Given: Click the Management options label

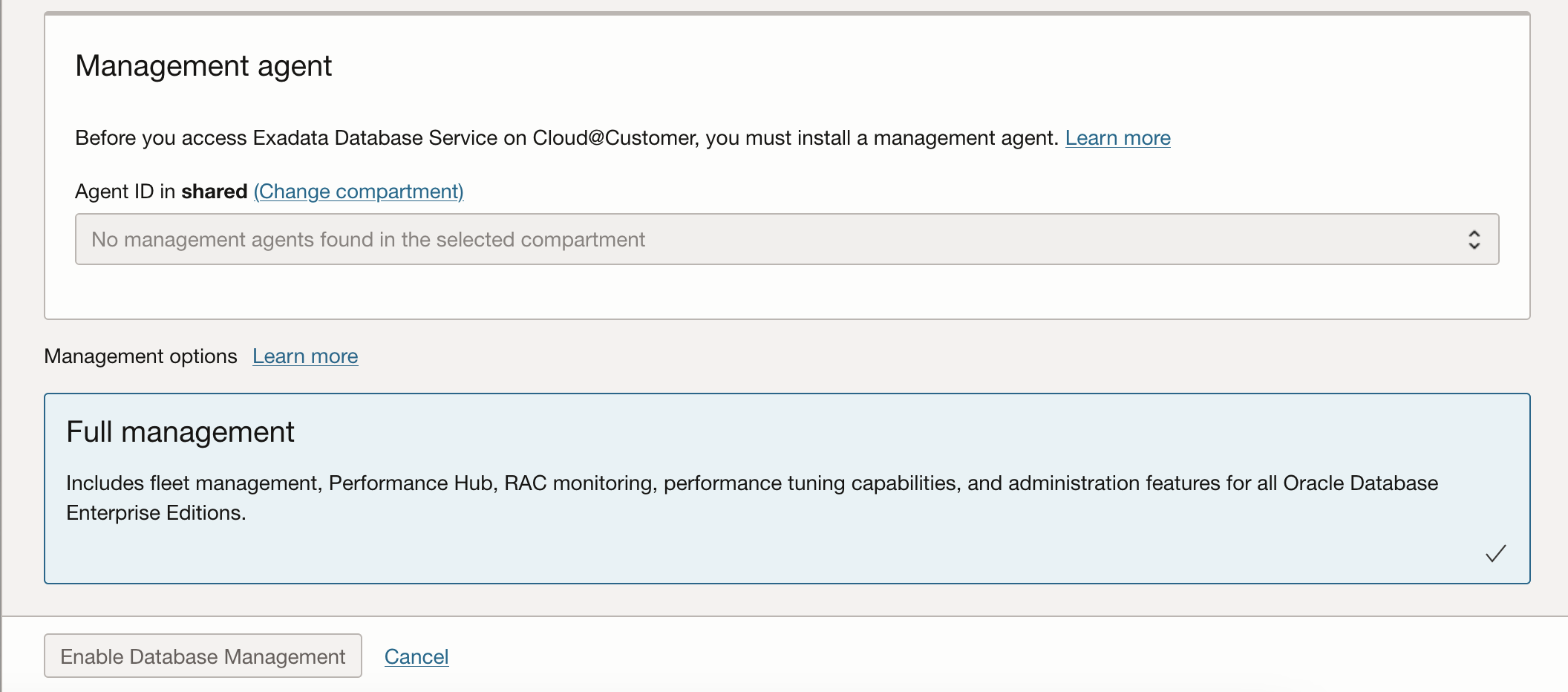Looking at the screenshot, I should [x=140, y=356].
